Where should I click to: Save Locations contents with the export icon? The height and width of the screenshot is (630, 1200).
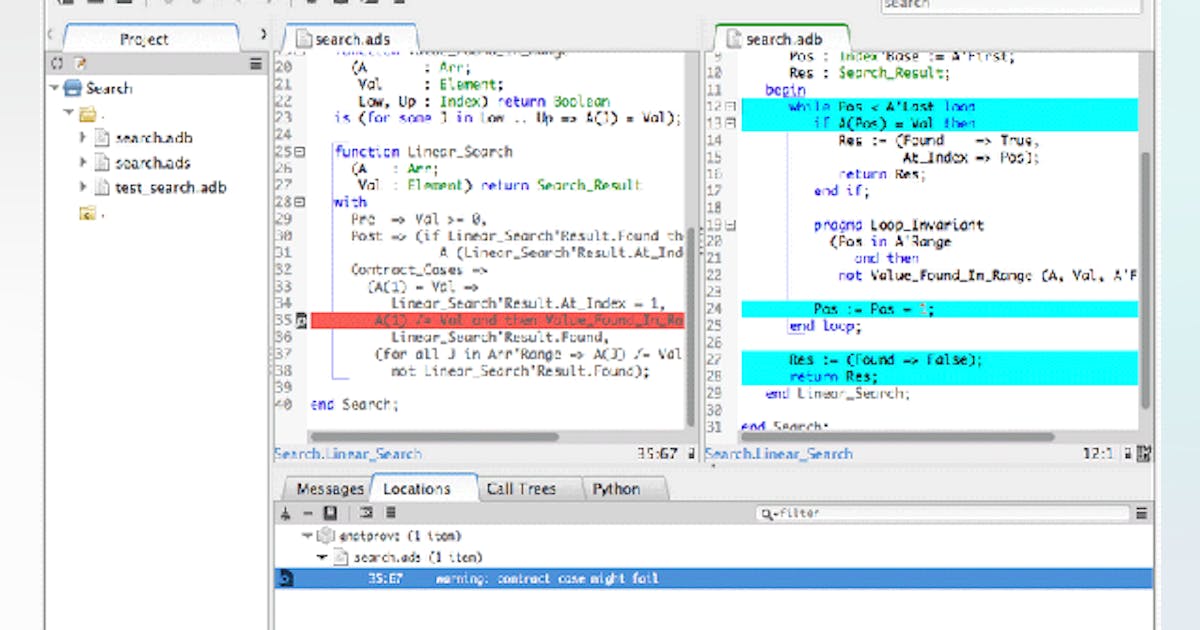[330, 512]
